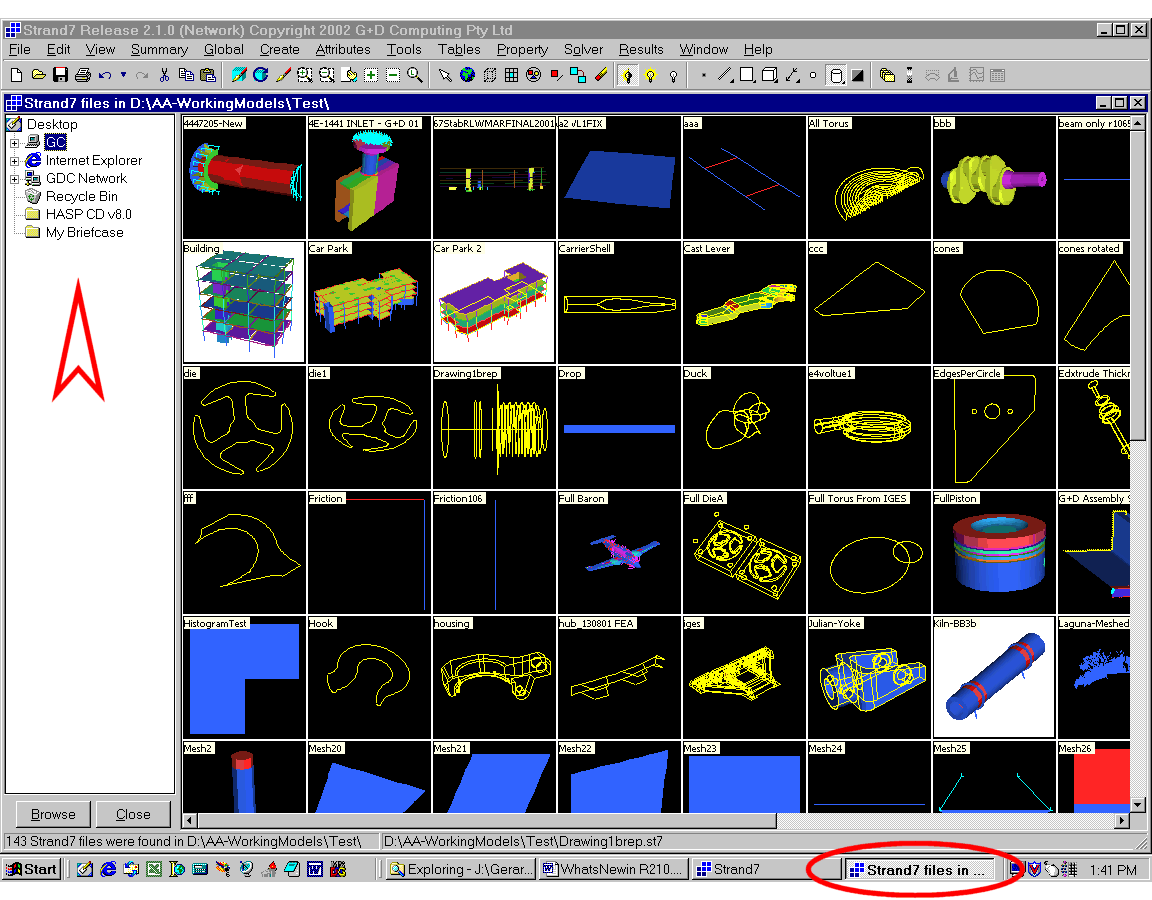This screenshot has height=900, width=1152.
Task: Select the Building model thumbnail
Action: click(x=244, y=303)
